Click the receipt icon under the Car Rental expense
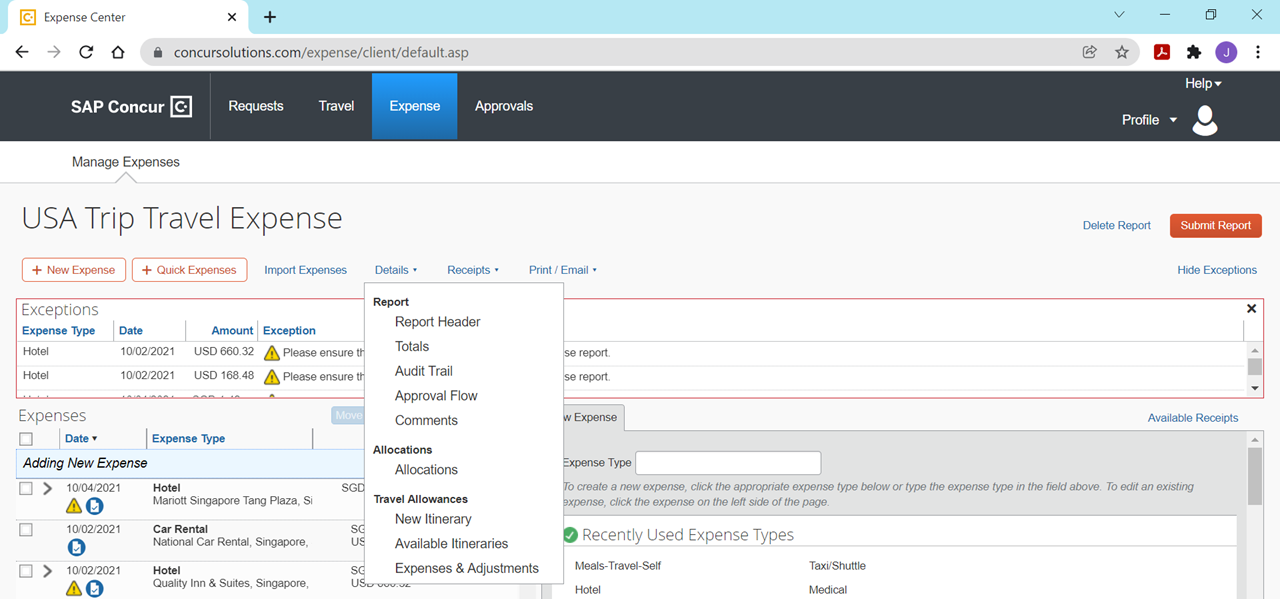The width and height of the screenshot is (1280, 599). (x=76, y=547)
